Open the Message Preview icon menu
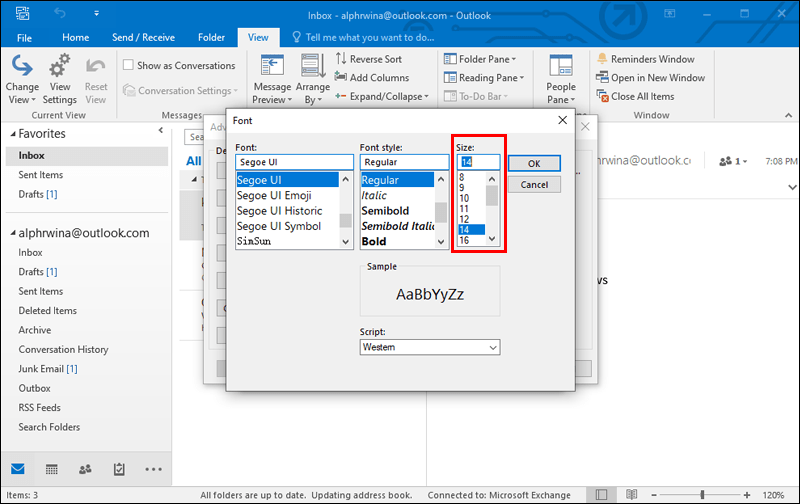Image resolution: width=800 pixels, height=504 pixels. tap(272, 66)
